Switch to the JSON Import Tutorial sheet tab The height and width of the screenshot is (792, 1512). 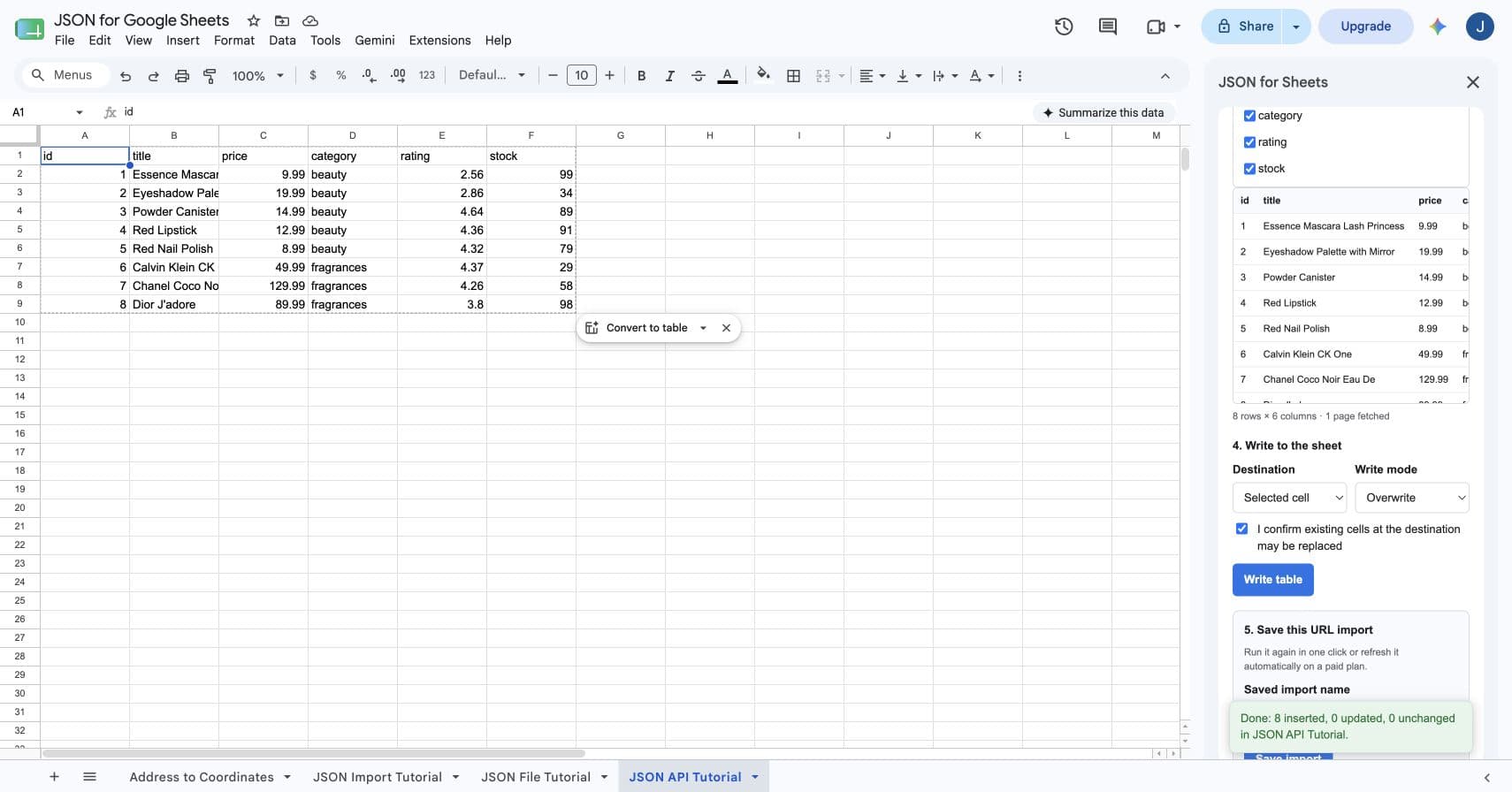(x=378, y=777)
